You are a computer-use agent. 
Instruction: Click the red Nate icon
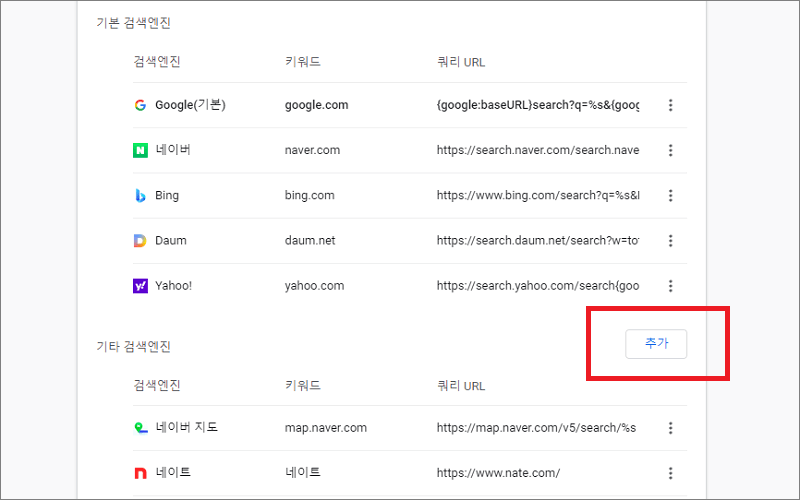pyautogui.click(x=140, y=473)
